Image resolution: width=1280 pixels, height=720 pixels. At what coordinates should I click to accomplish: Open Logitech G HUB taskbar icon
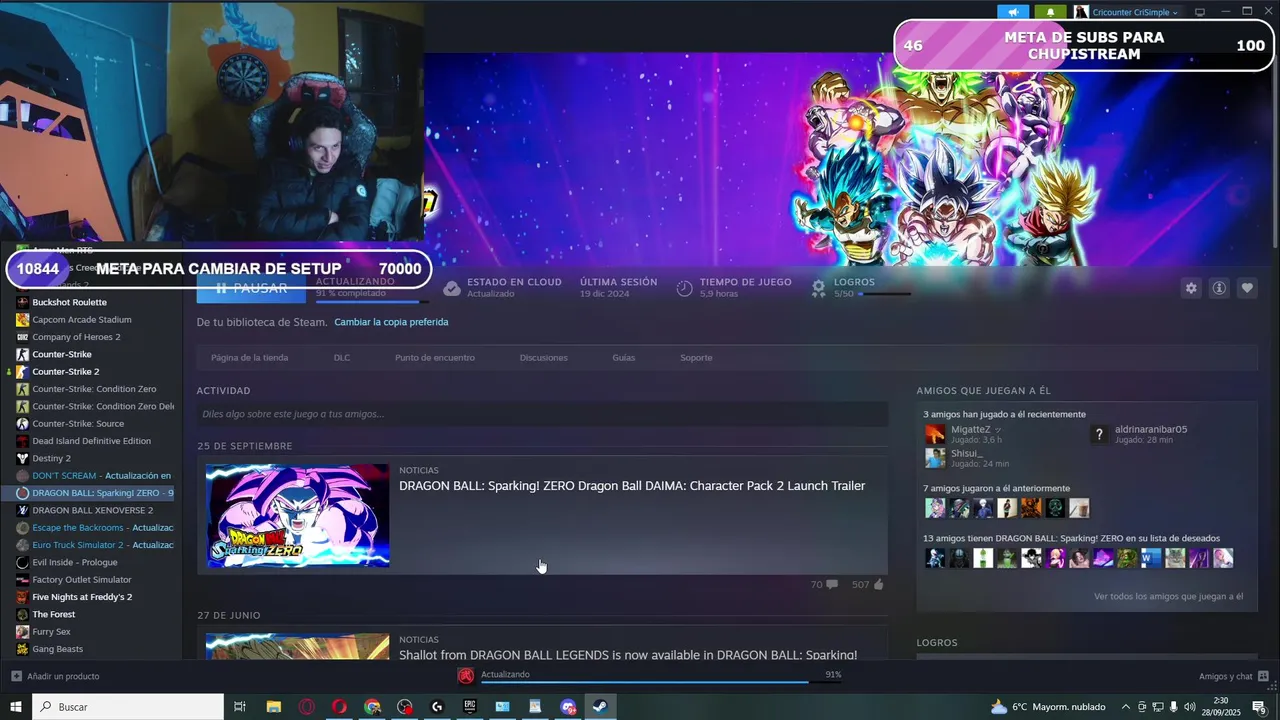click(437, 707)
